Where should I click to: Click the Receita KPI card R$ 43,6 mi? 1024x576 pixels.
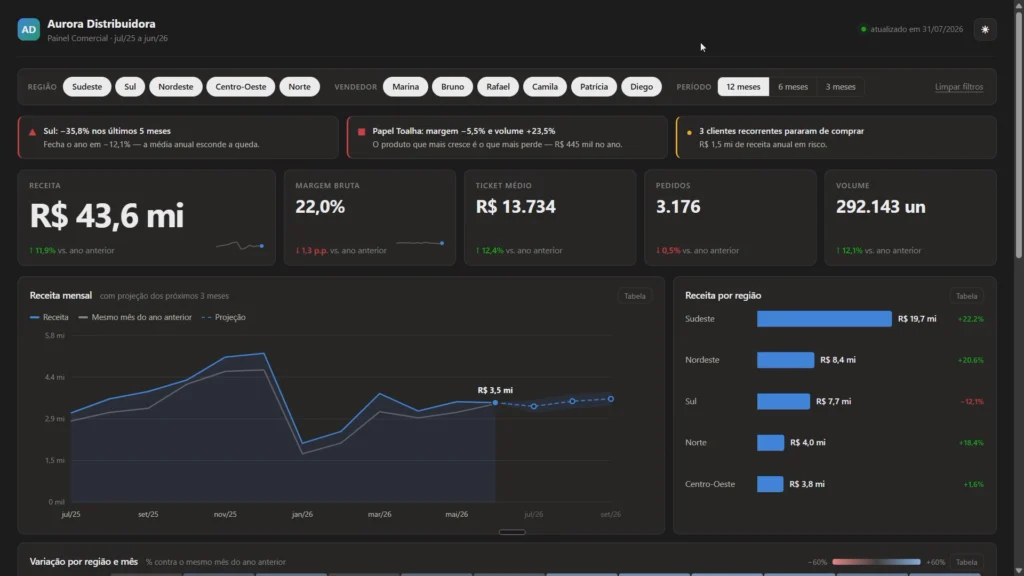coord(146,217)
